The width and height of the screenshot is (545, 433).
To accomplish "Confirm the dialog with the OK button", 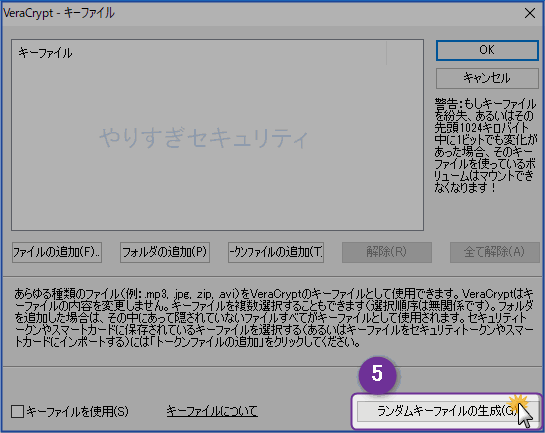I will pyautogui.click(x=487, y=50).
